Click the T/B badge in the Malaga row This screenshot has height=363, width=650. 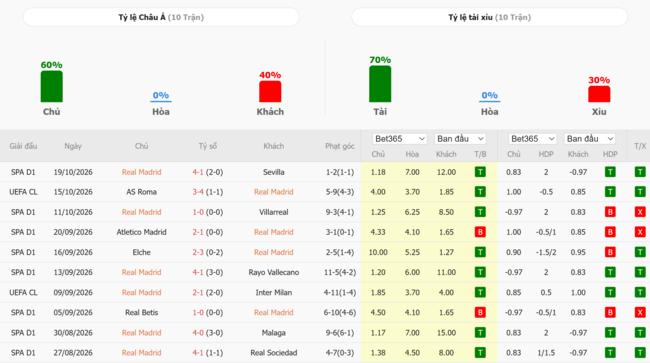coord(480,333)
